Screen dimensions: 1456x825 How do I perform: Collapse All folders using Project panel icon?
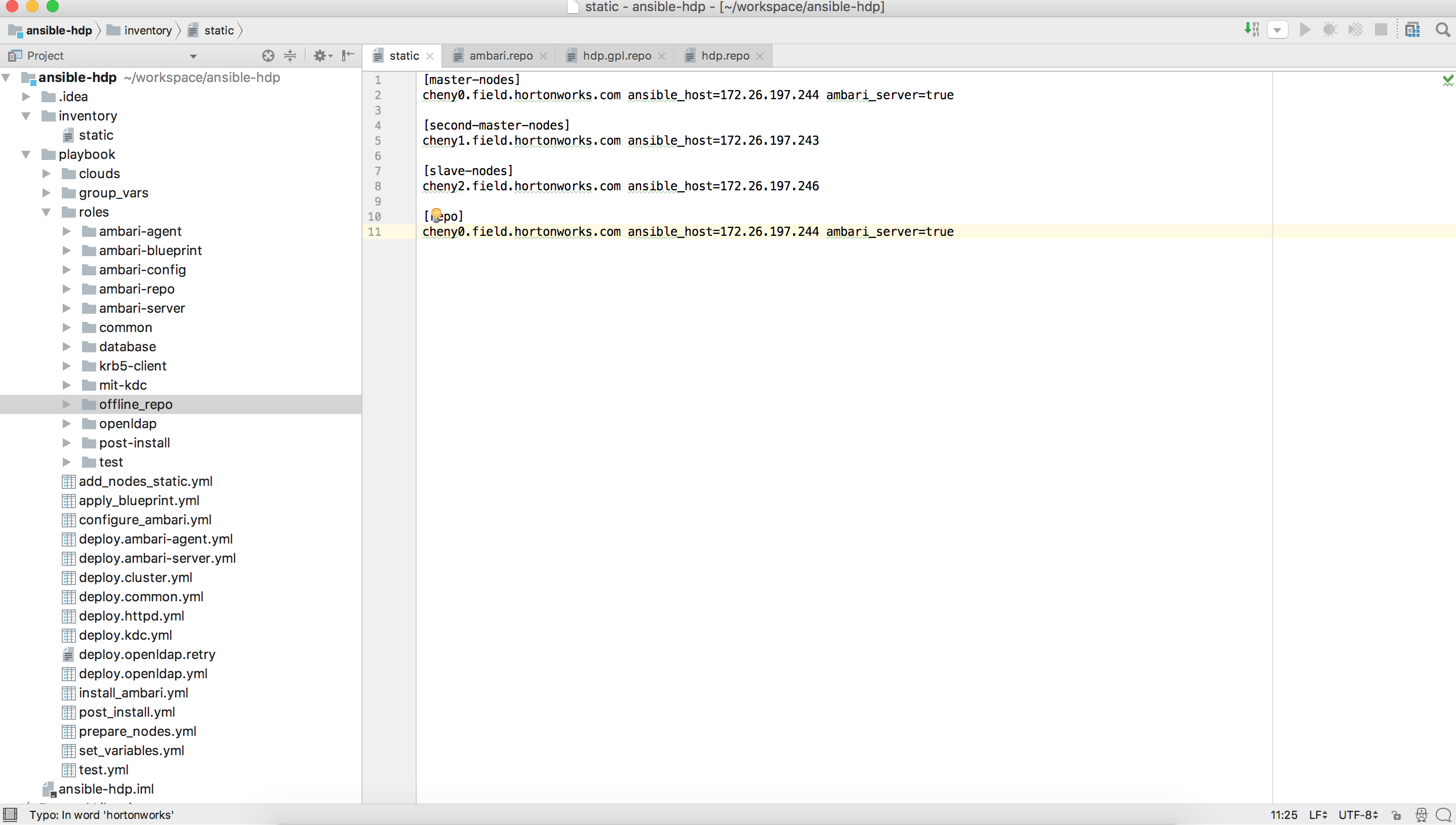click(x=290, y=56)
